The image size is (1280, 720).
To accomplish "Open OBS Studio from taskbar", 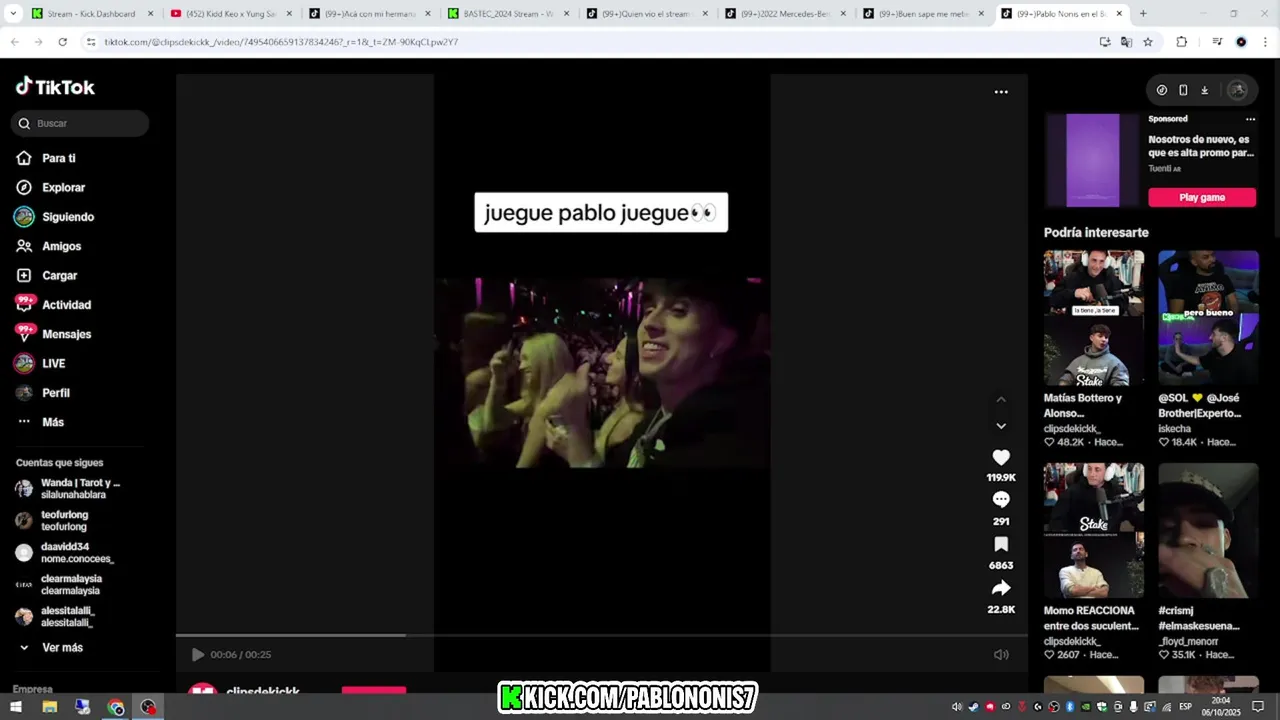I will click(x=149, y=707).
